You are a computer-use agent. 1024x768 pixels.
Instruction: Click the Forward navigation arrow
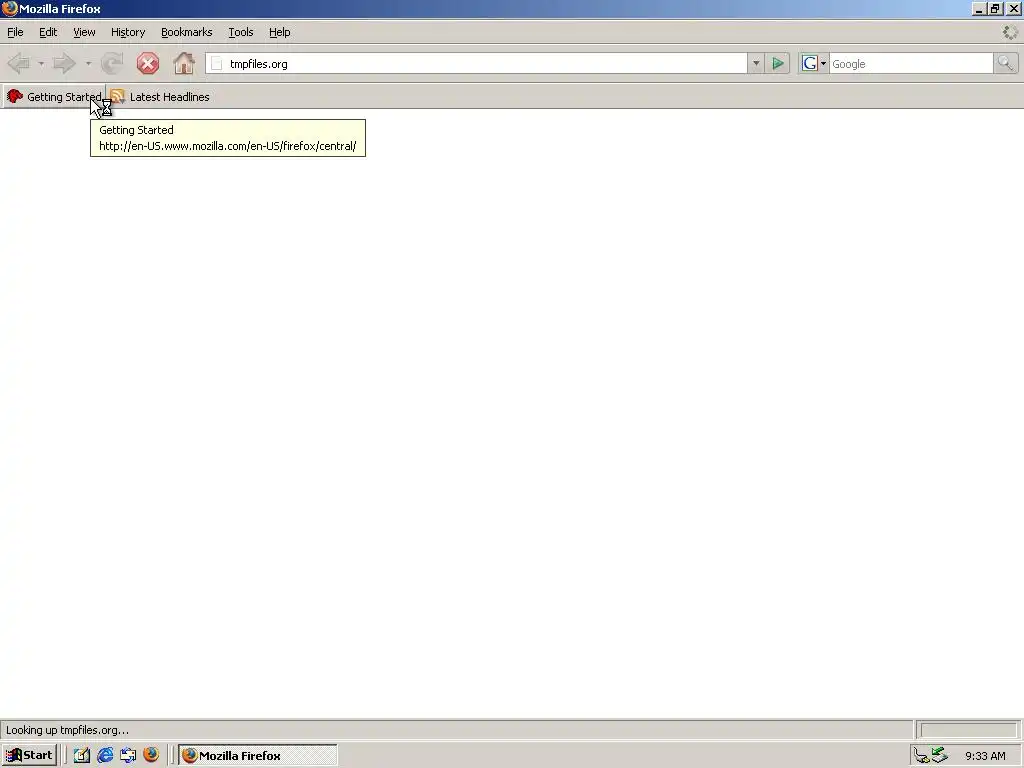click(64, 63)
